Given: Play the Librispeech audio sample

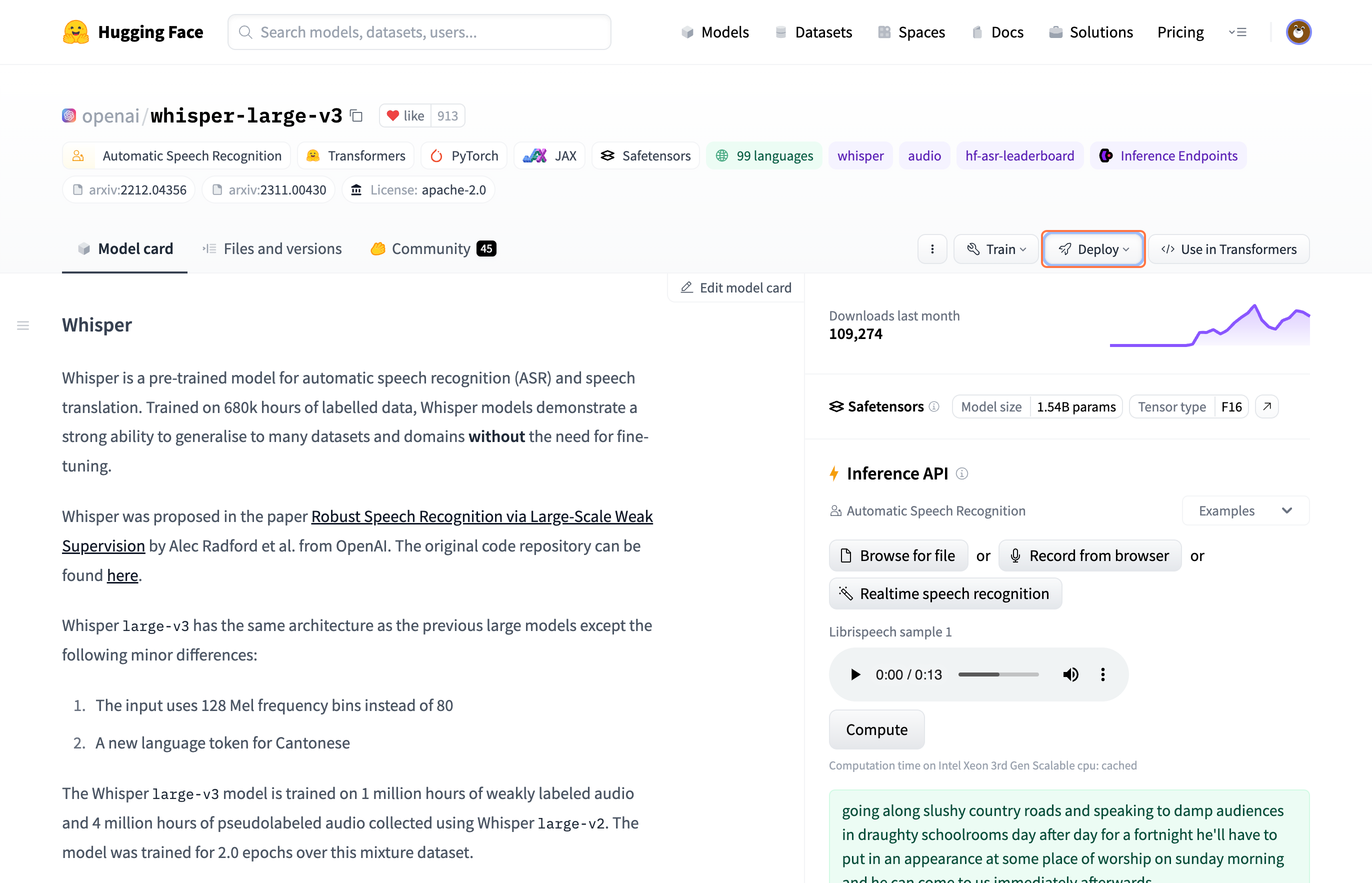Looking at the screenshot, I should 855,674.
